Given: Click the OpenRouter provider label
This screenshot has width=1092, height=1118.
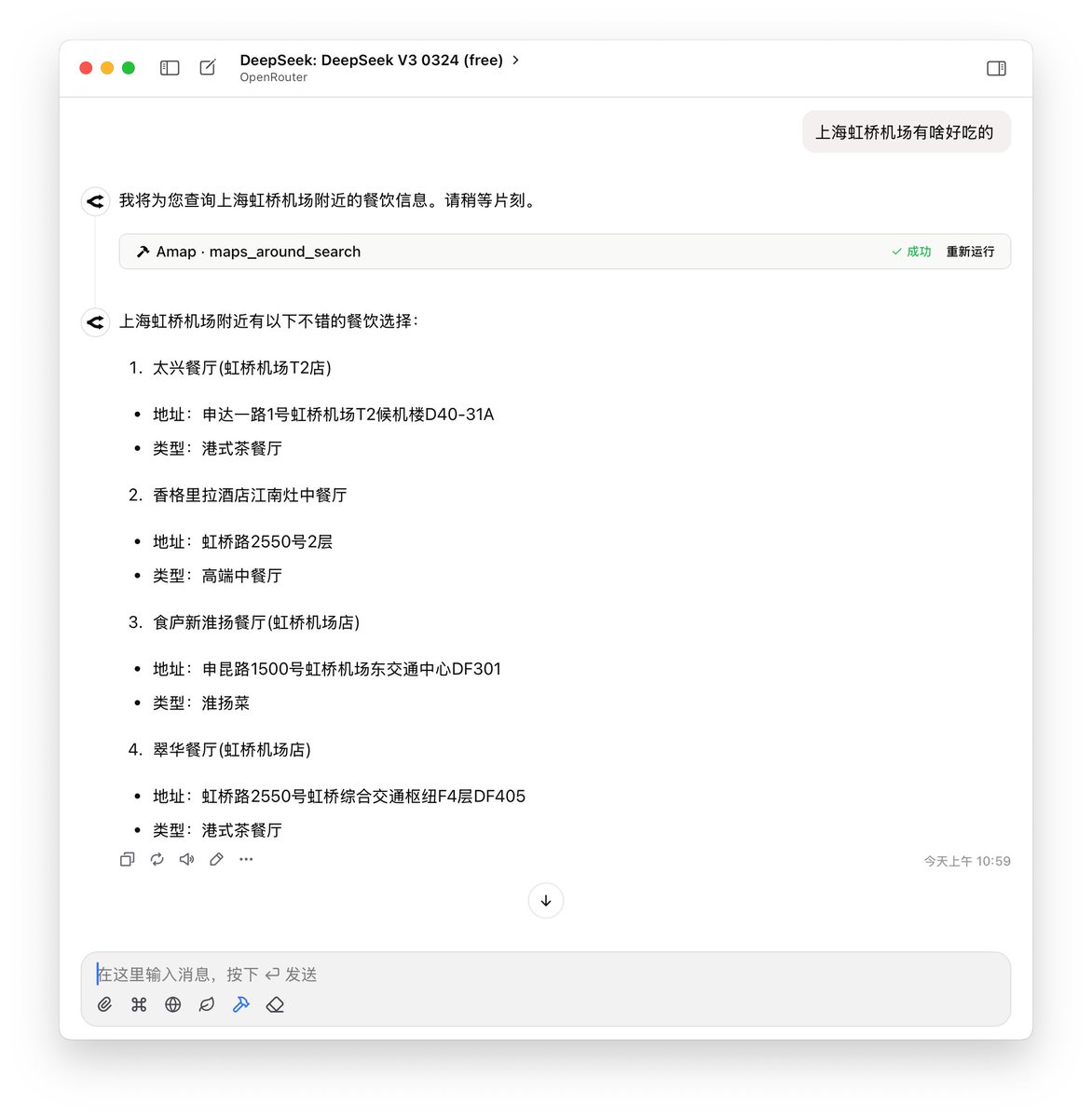Looking at the screenshot, I should click(x=273, y=77).
